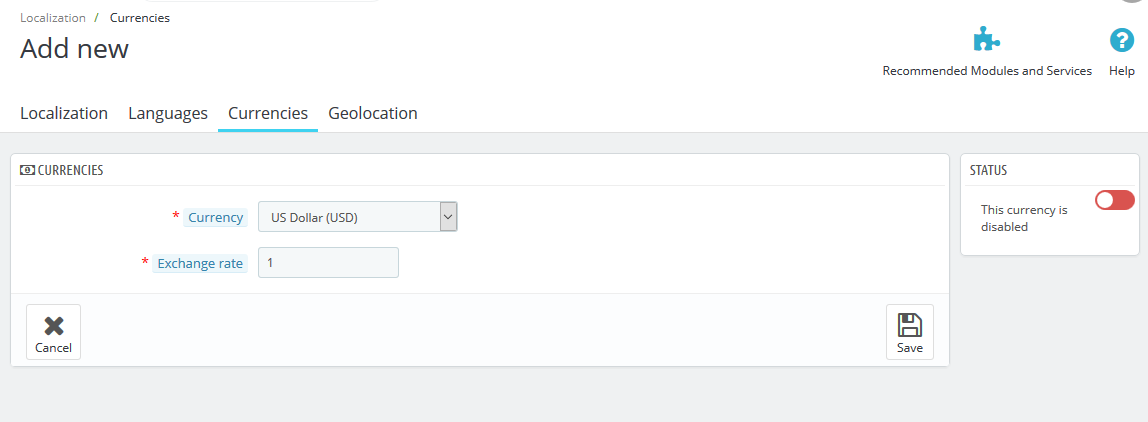
Task: Click the Recommended Modules puzzle icon
Action: 986,41
